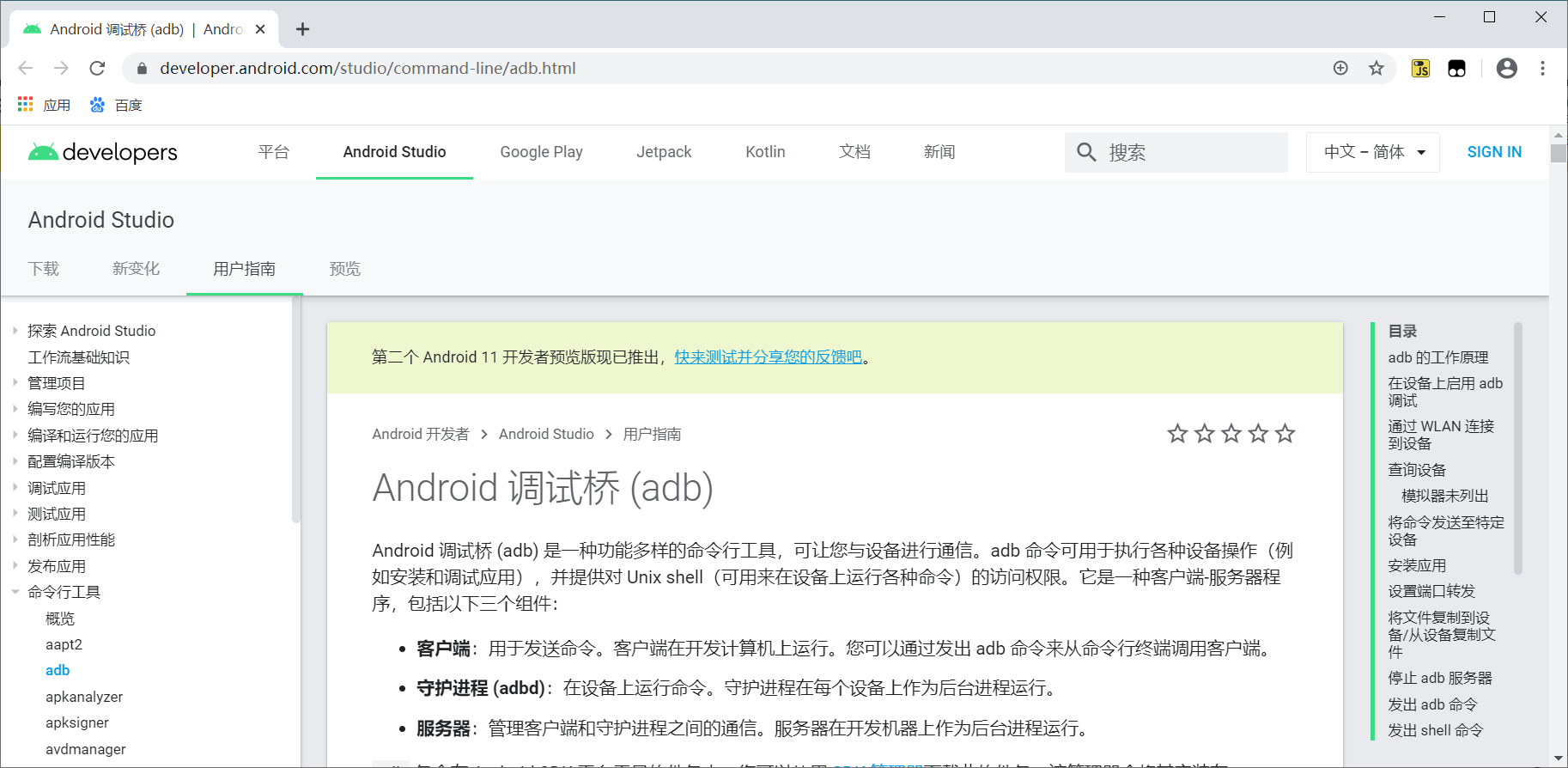
Task: Click the page scrollbar down arrow
Action: point(1559,759)
